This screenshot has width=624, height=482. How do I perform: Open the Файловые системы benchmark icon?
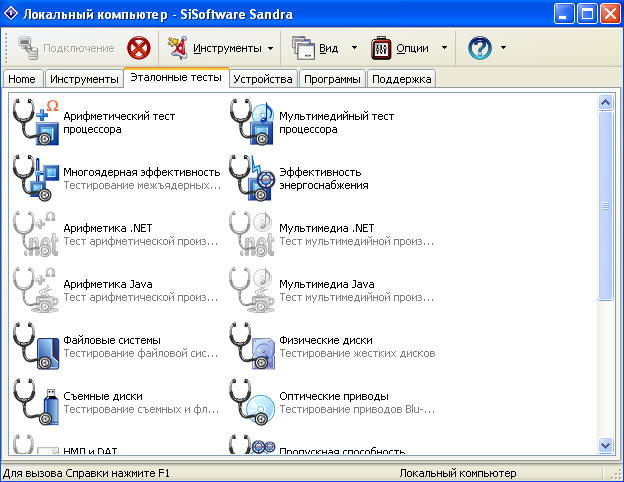click(36, 346)
